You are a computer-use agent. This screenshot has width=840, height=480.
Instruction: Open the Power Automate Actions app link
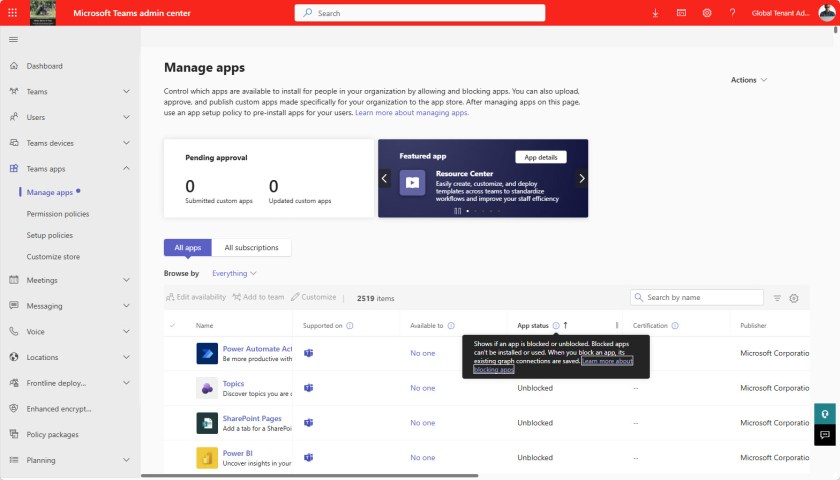257,349
